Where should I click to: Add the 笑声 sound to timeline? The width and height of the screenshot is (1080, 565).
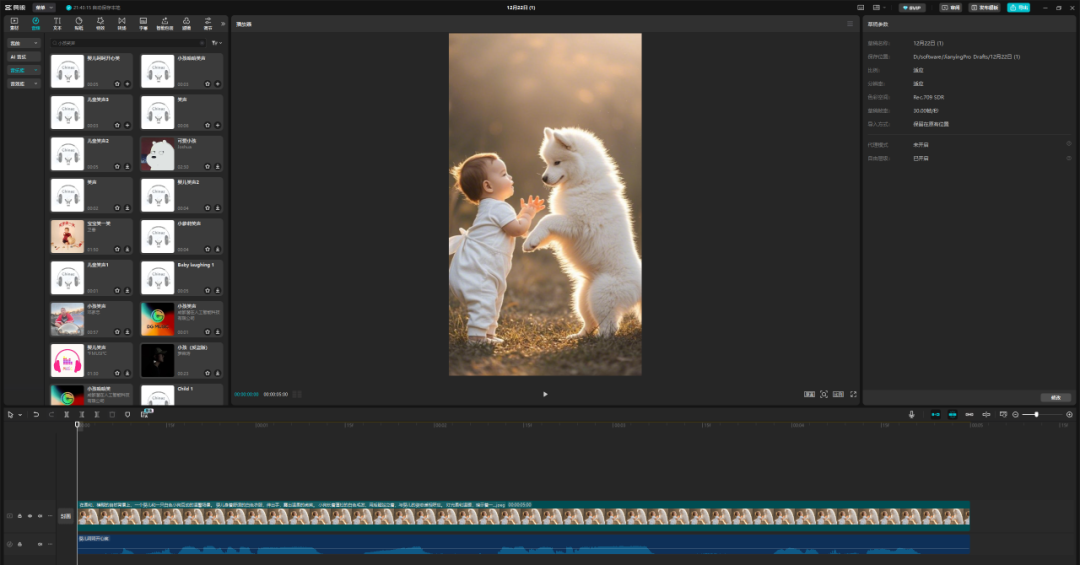click(217, 126)
